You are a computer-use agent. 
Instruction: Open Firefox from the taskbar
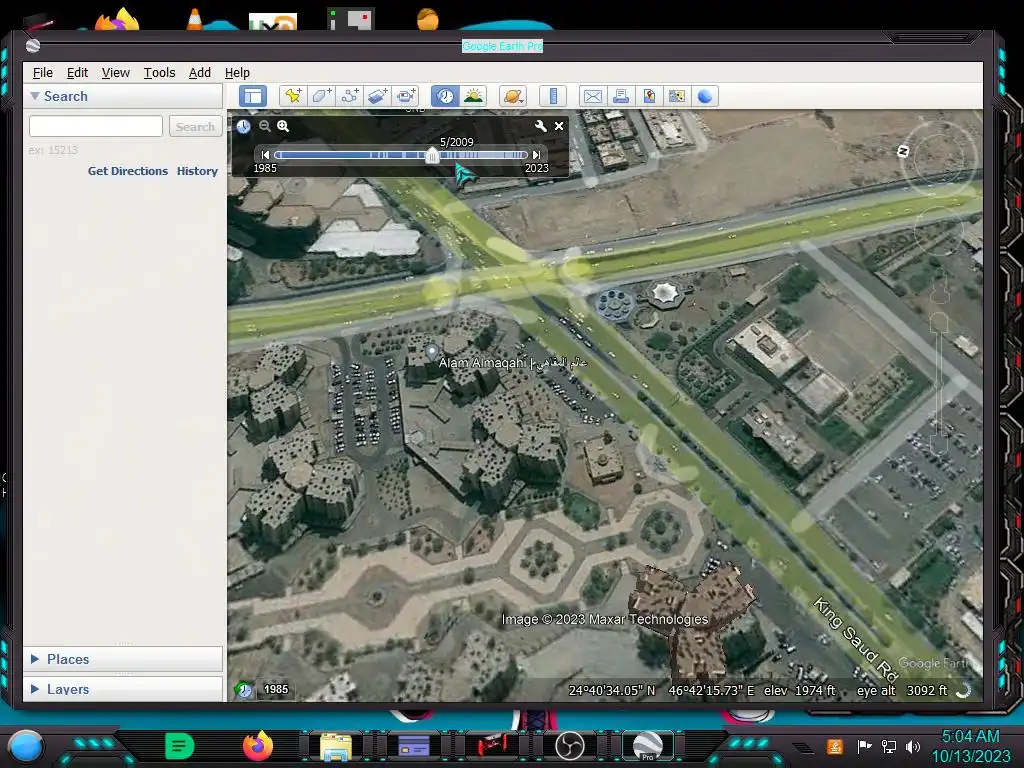258,746
